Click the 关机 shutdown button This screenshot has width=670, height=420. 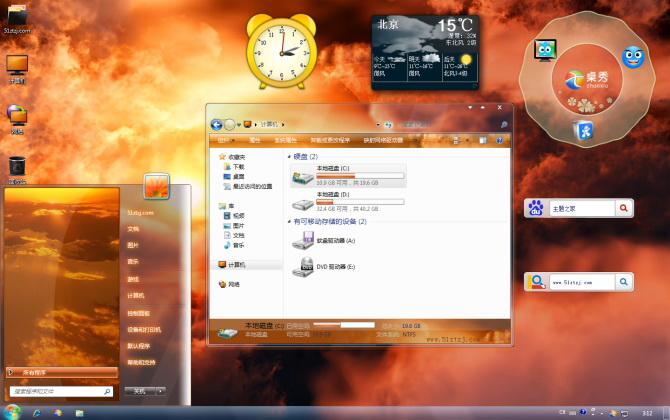pyautogui.click(x=140, y=391)
